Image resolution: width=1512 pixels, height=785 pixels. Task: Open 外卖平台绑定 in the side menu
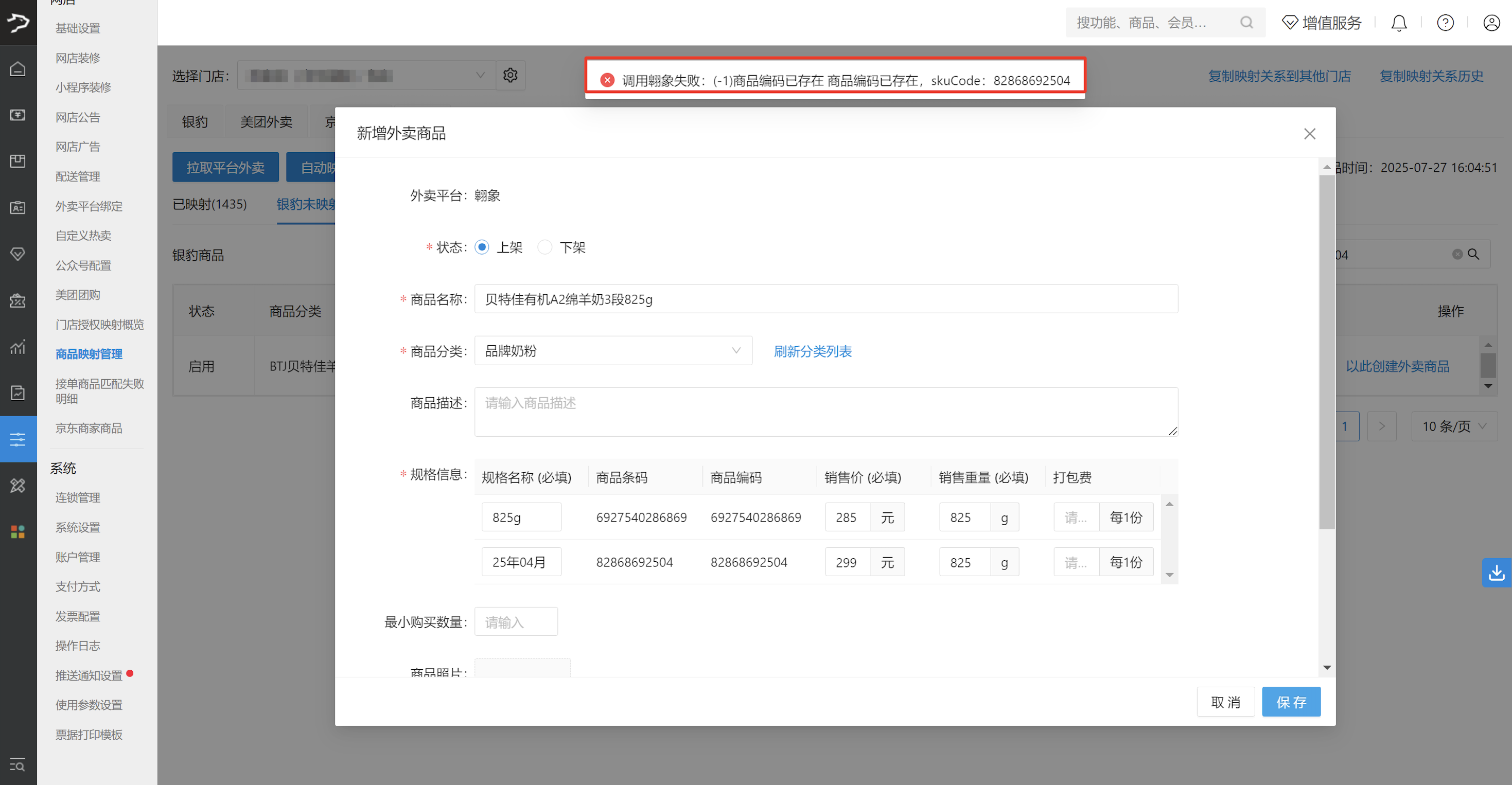89,206
